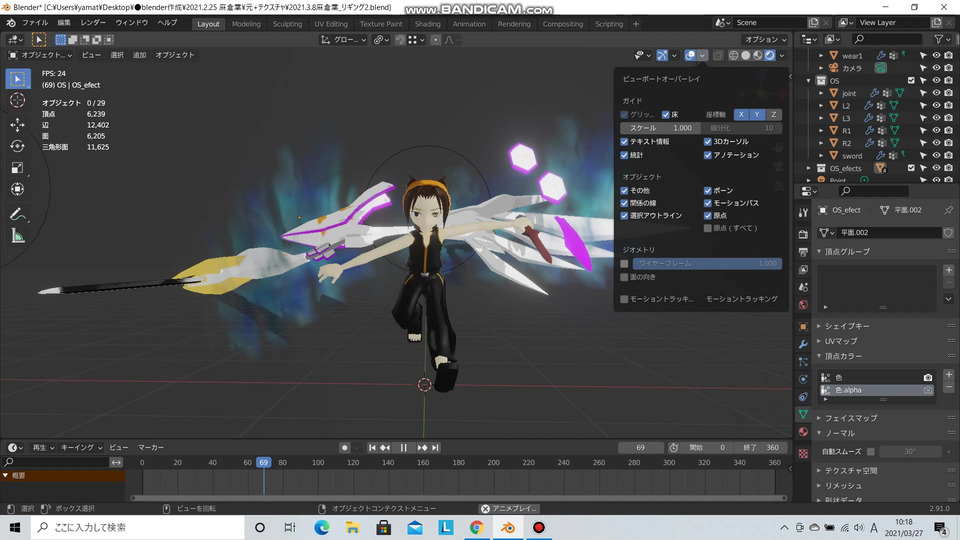
Task: Enable the ワイヤーフレーム geometry checkbox
Action: click(x=624, y=263)
